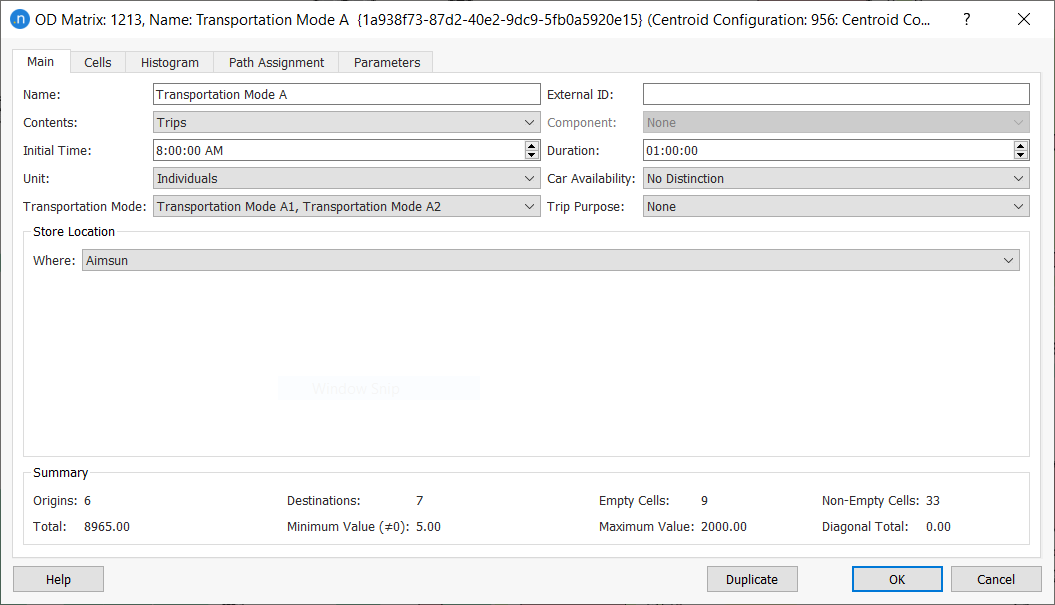Switch to the Cells tab
The height and width of the screenshot is (605, 1055).
(x=98, y=62)
